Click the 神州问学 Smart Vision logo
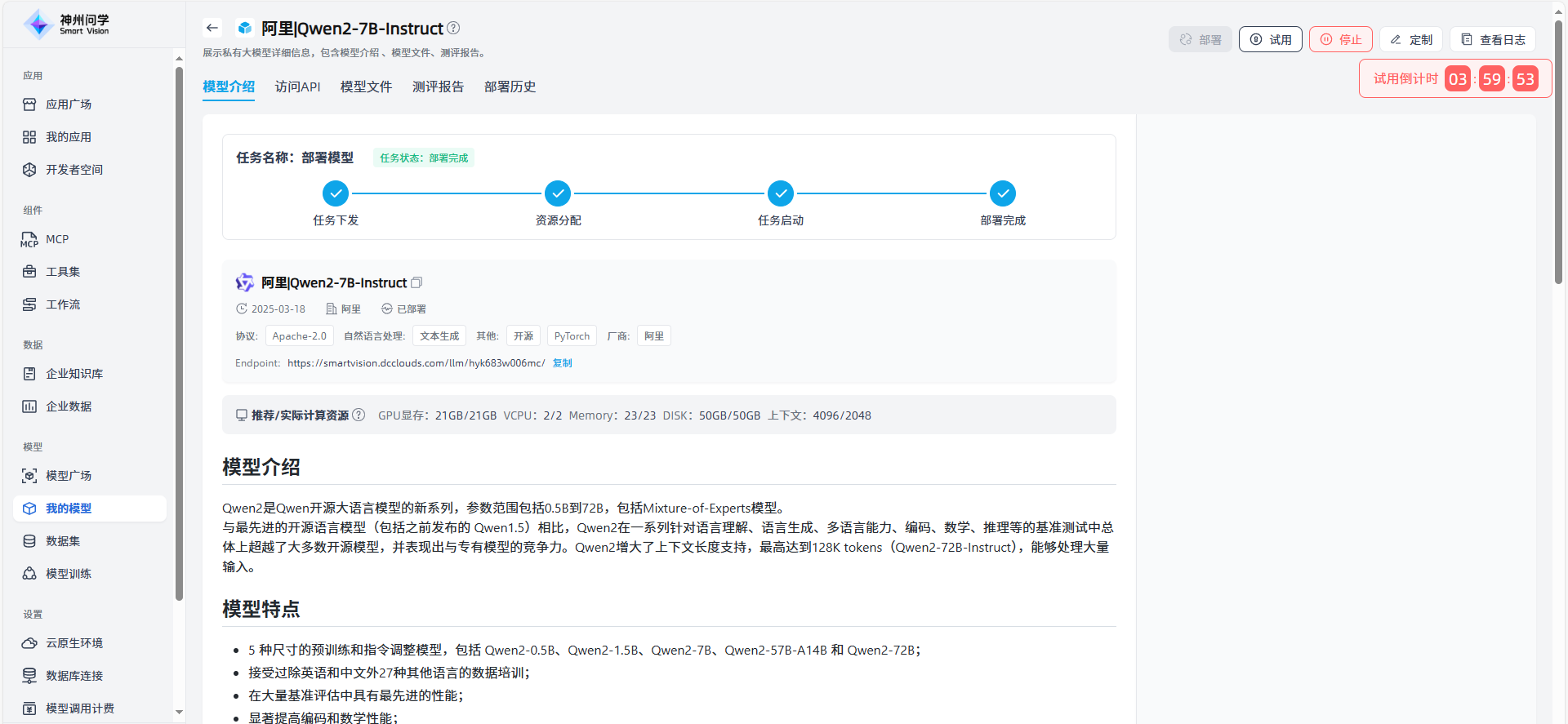Image resolution: width=1568 pixels, height=724 pixels. click(x=67, y=24)
